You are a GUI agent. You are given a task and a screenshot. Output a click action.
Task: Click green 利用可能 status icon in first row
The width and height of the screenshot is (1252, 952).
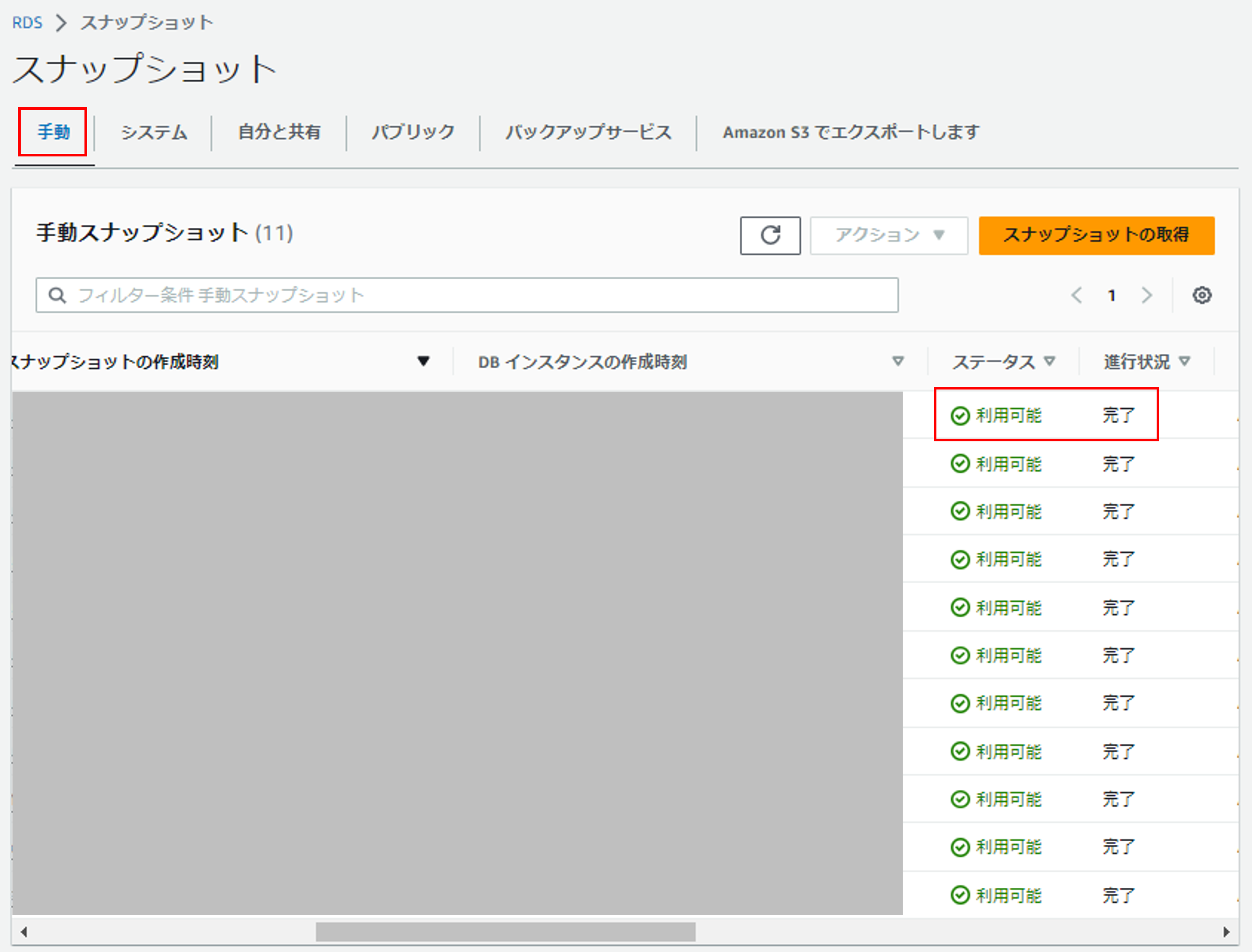click(x=959, y=415)
